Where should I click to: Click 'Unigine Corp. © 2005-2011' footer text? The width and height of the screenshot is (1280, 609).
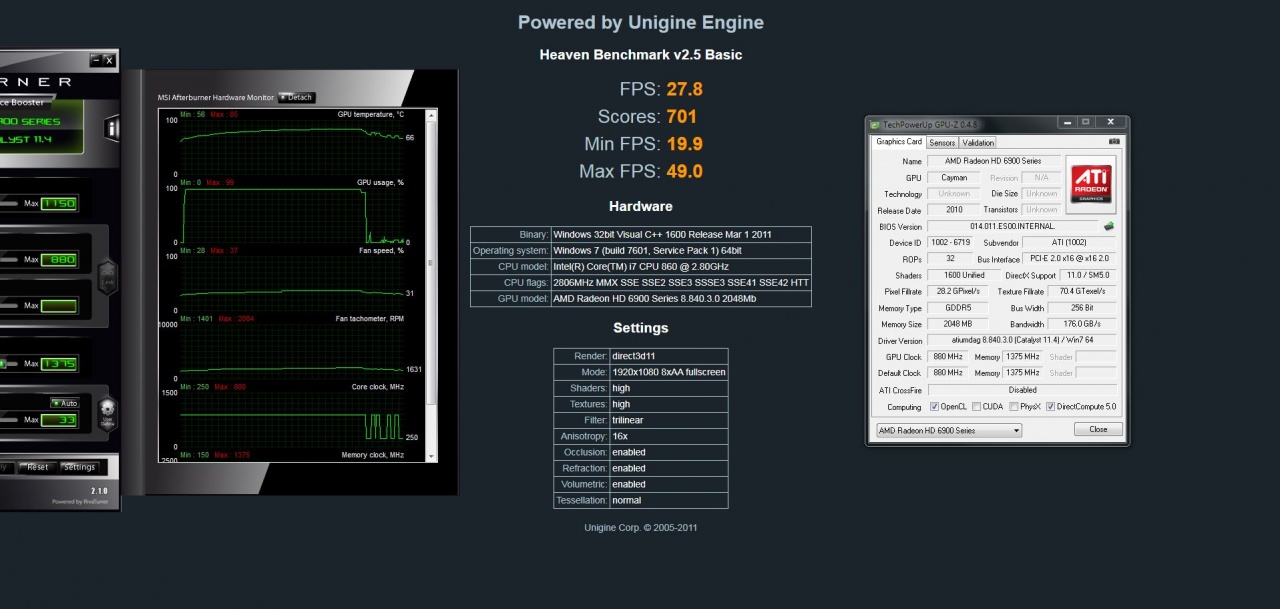point(641,527)
